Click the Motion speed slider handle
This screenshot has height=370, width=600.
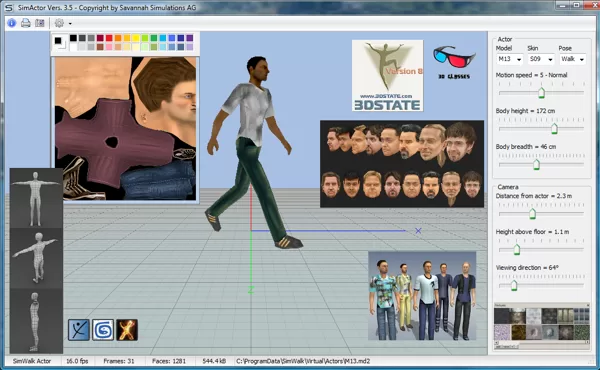pos(541,93)
